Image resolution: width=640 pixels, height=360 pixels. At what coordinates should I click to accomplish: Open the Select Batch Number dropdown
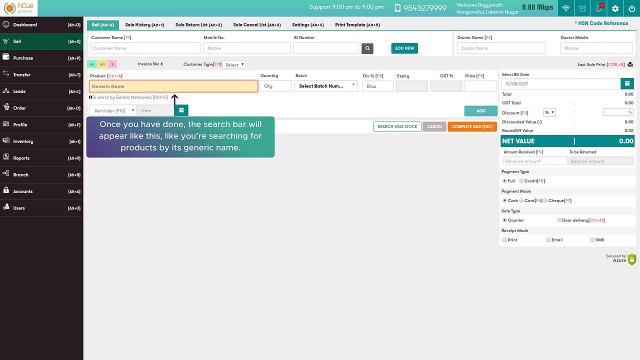pyautogui.click(x=326, y=86)
